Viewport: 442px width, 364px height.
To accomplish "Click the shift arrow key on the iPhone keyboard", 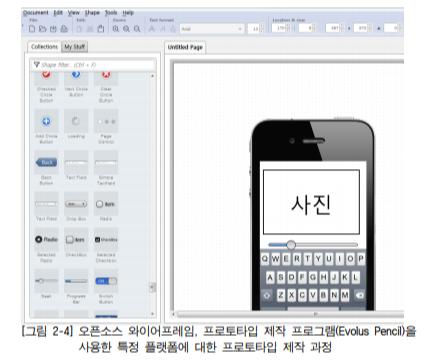I will [267, 295].
